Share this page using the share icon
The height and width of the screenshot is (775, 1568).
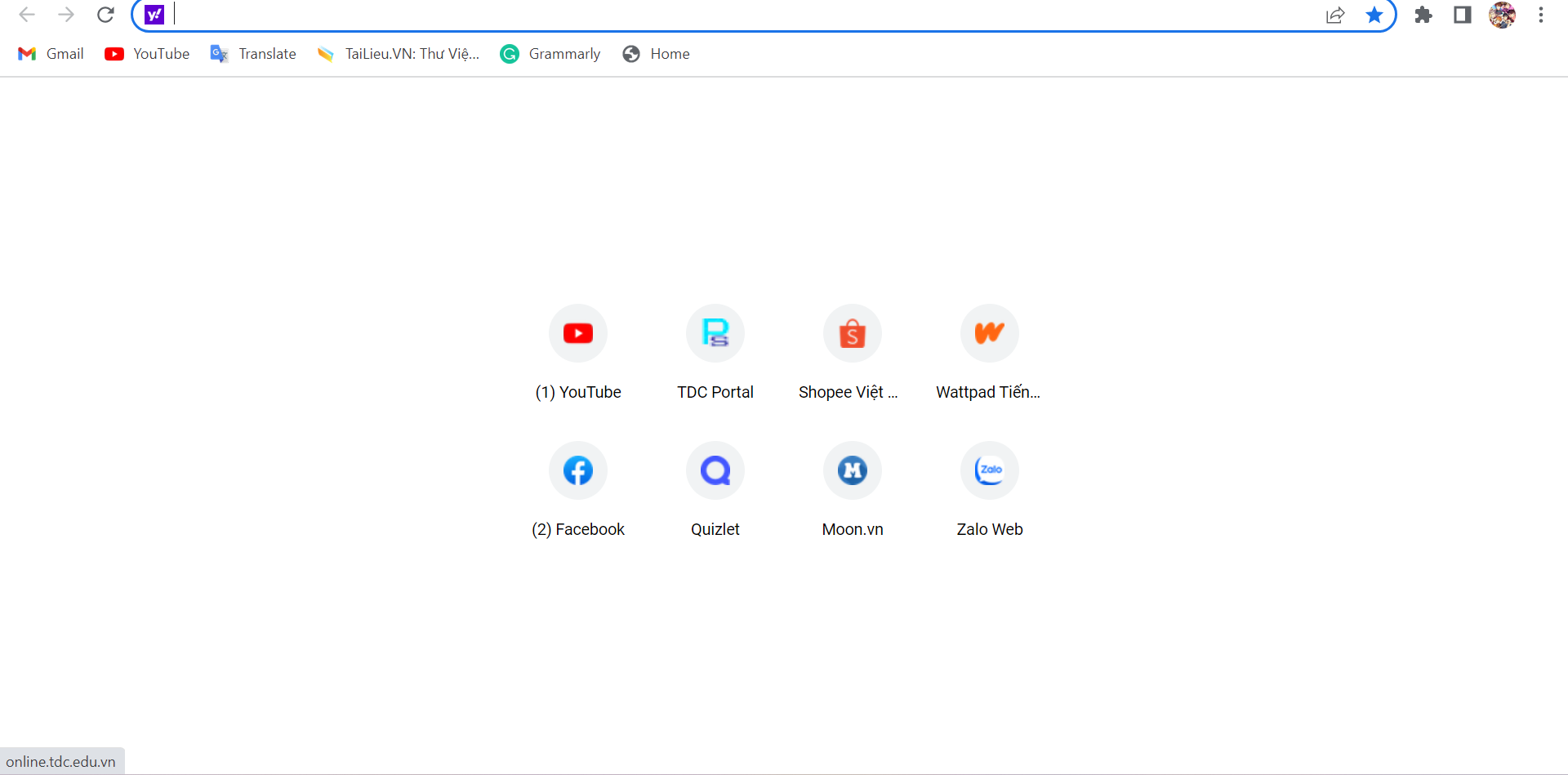[1335, 15]
